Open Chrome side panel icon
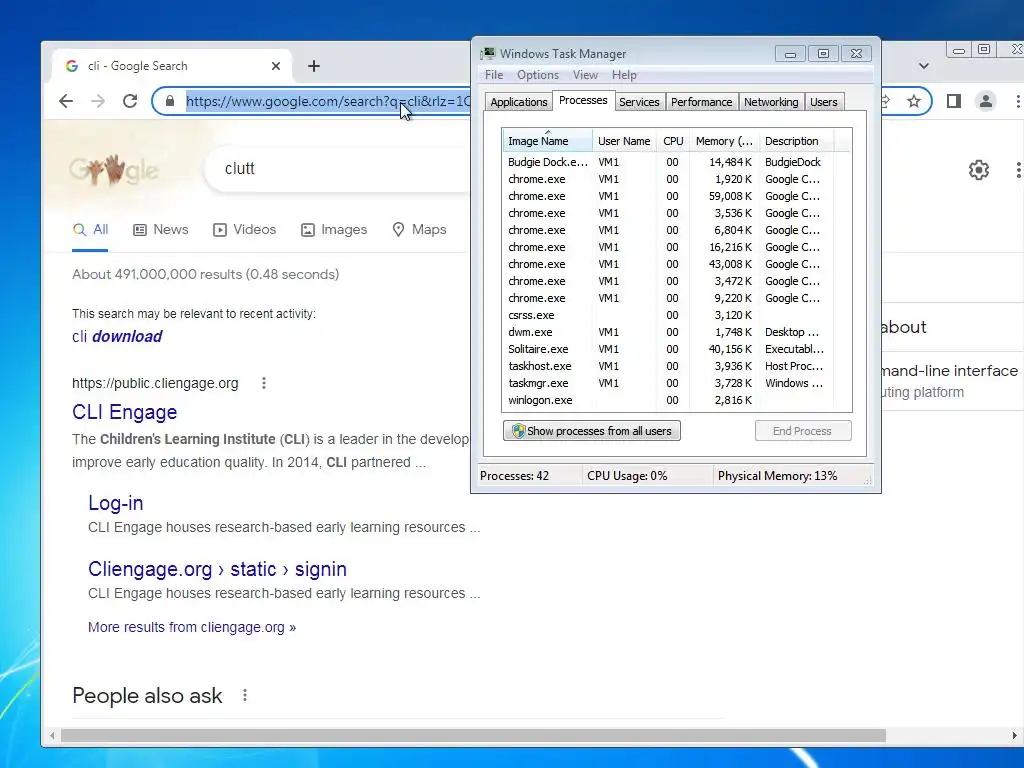 click(x=953, y=101)
